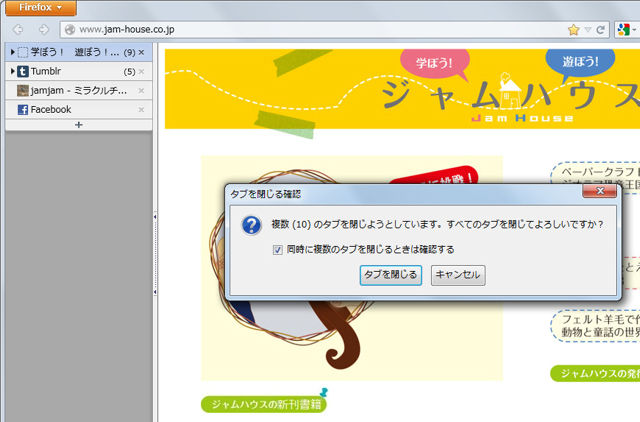This screenshot has height=422, width=640.
Task: Toggle 同時に複数のタブを閉じるときは確認する checkbox
Action: pyautogui.click(x=278, y=249)
